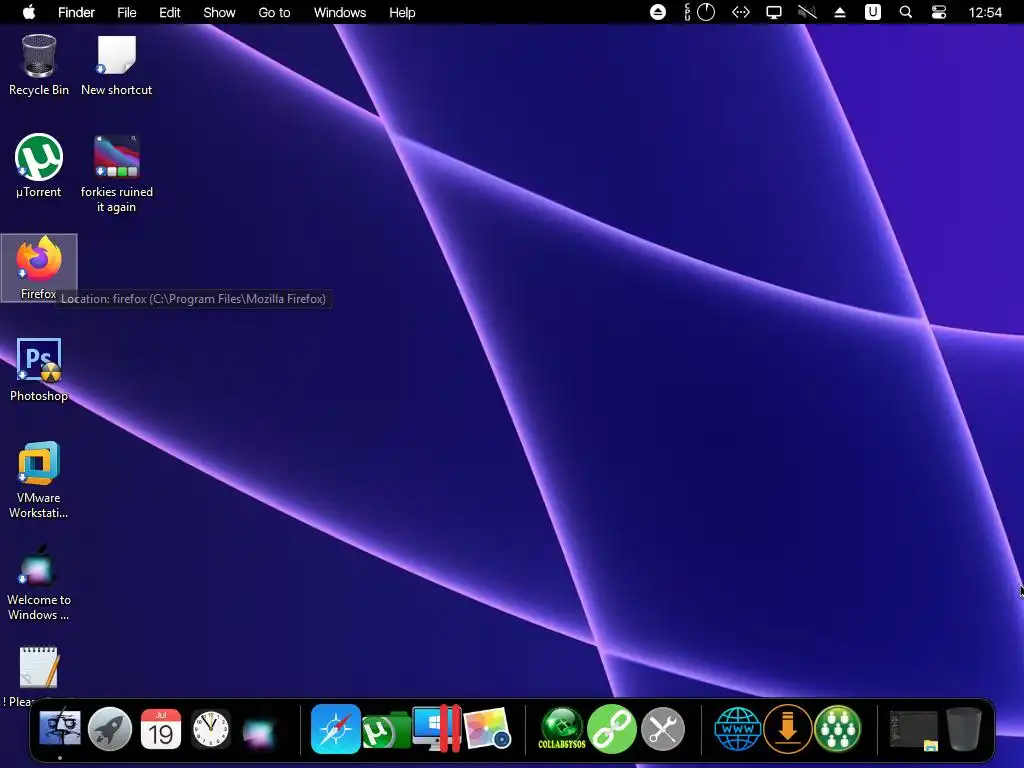The width and height of the screenshot is (1024, 768).
Task: Open the 'Go to' menu
Action: (x=274, y=12)
